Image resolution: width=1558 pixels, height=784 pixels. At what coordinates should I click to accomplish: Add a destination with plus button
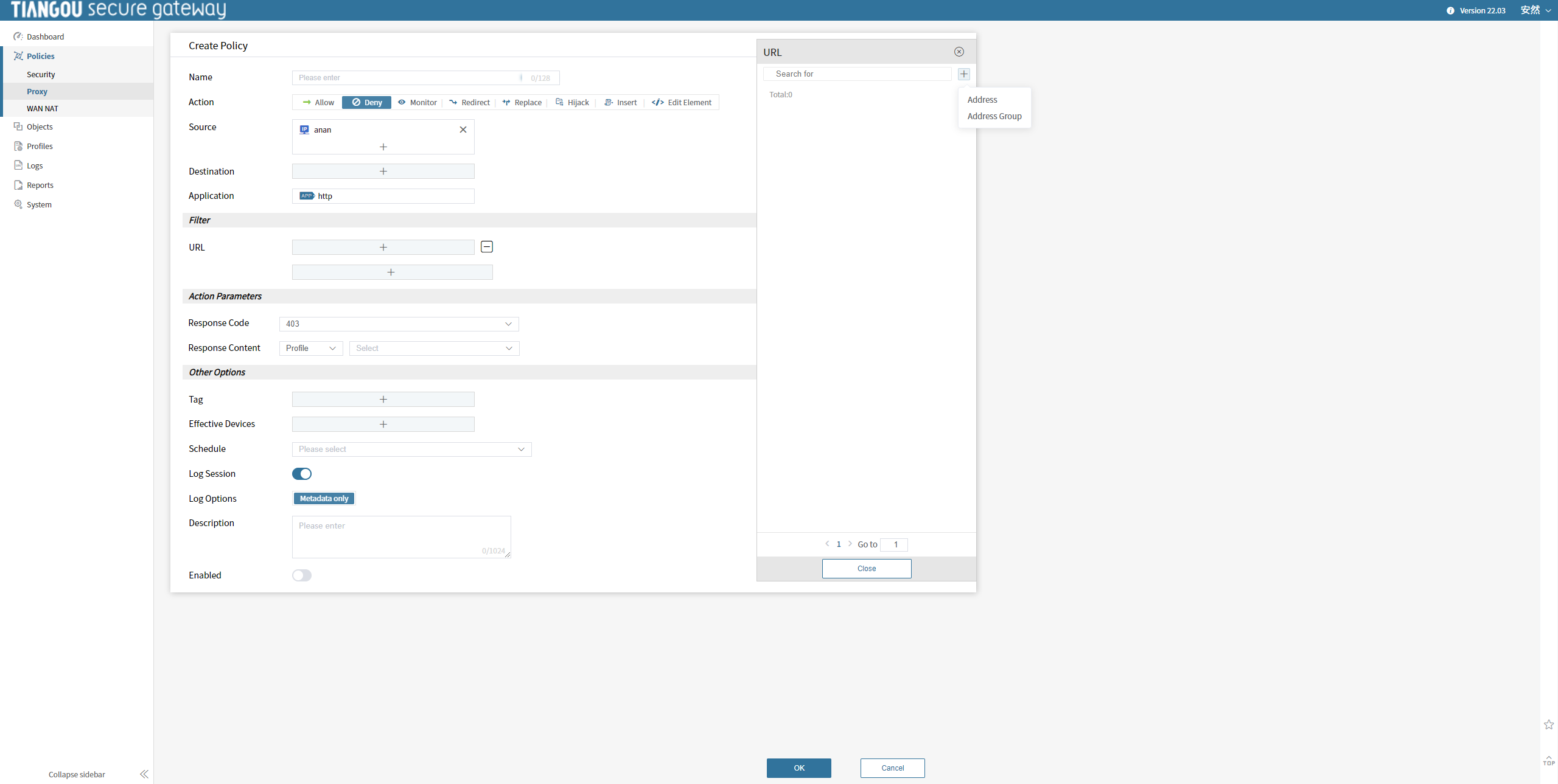pos(383,172)
